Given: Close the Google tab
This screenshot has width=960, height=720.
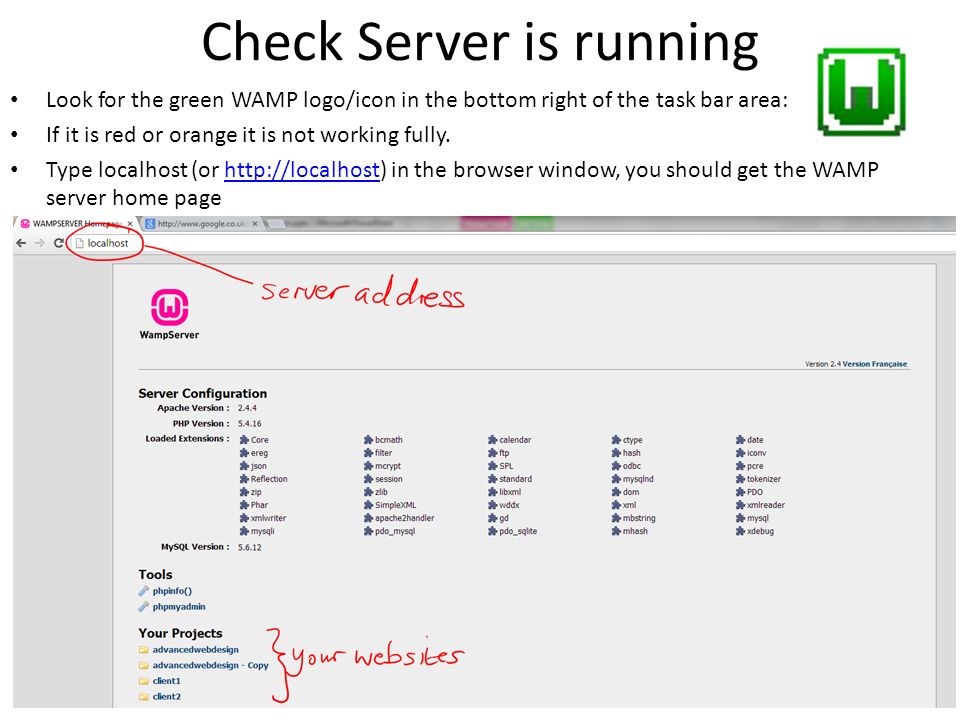Looking at the screenshot, I should click(x=255, y=224).
